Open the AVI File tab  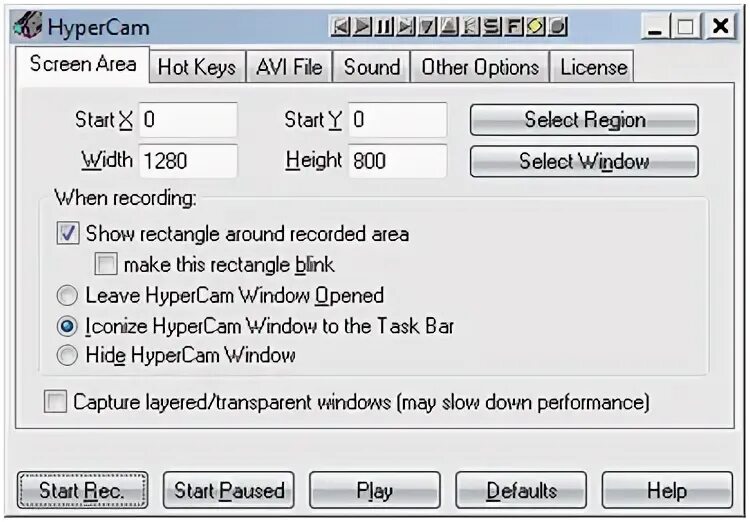(x=289, y=67)
